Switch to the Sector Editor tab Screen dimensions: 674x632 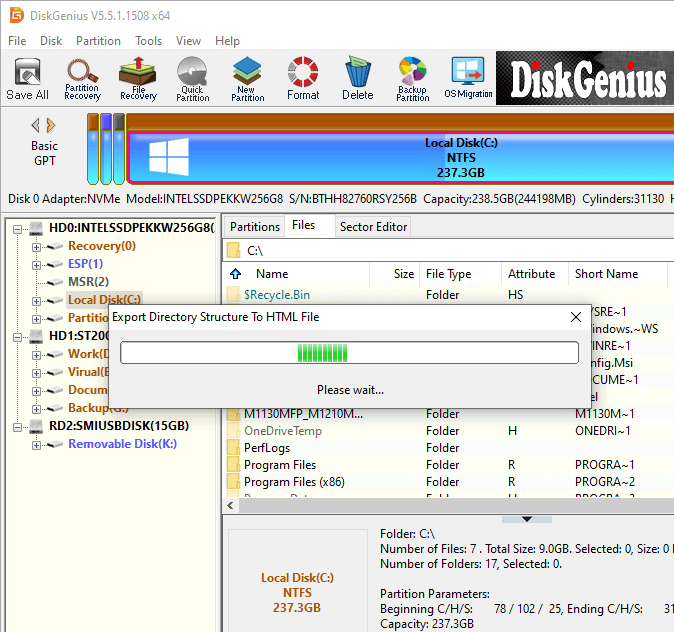click(x=373, y=227)
